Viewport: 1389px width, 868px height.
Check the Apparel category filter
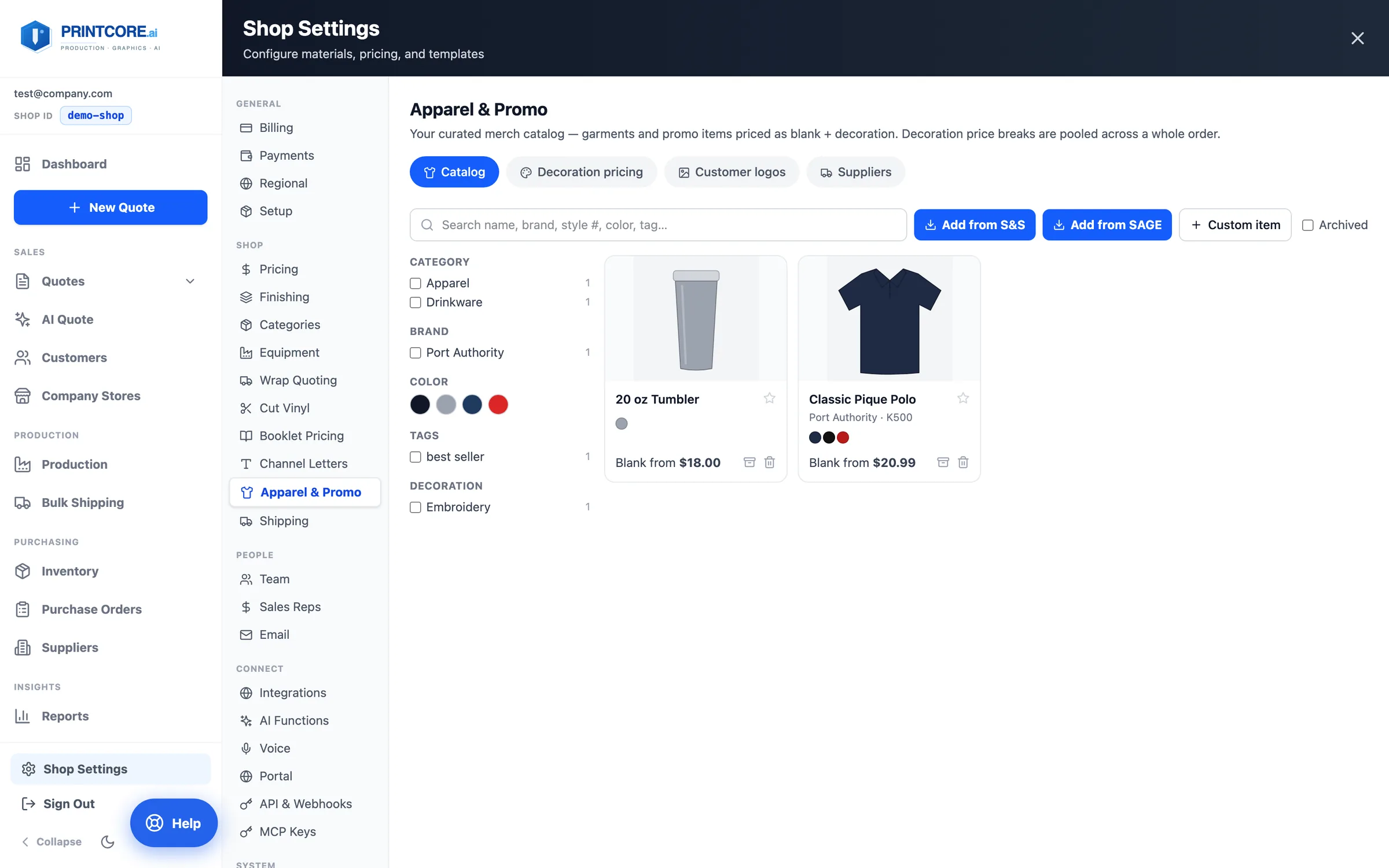[x=415, y=283]
